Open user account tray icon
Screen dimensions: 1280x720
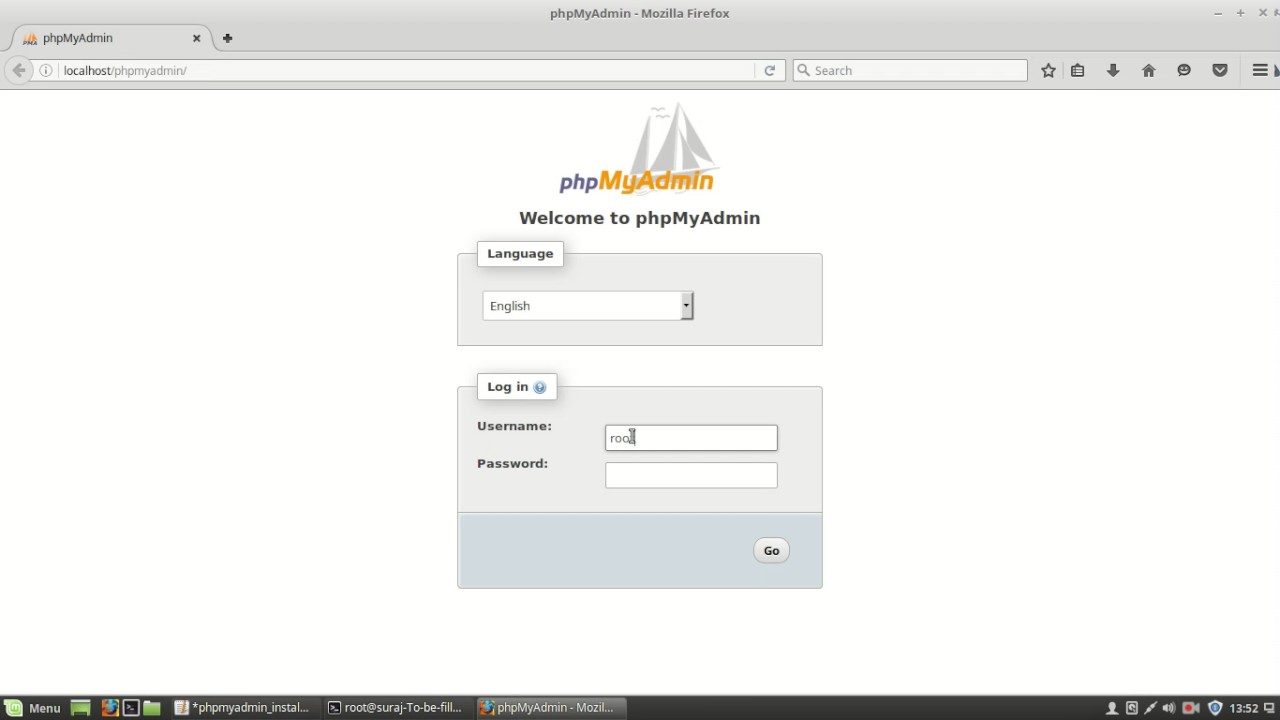(x=1111, y=708)
